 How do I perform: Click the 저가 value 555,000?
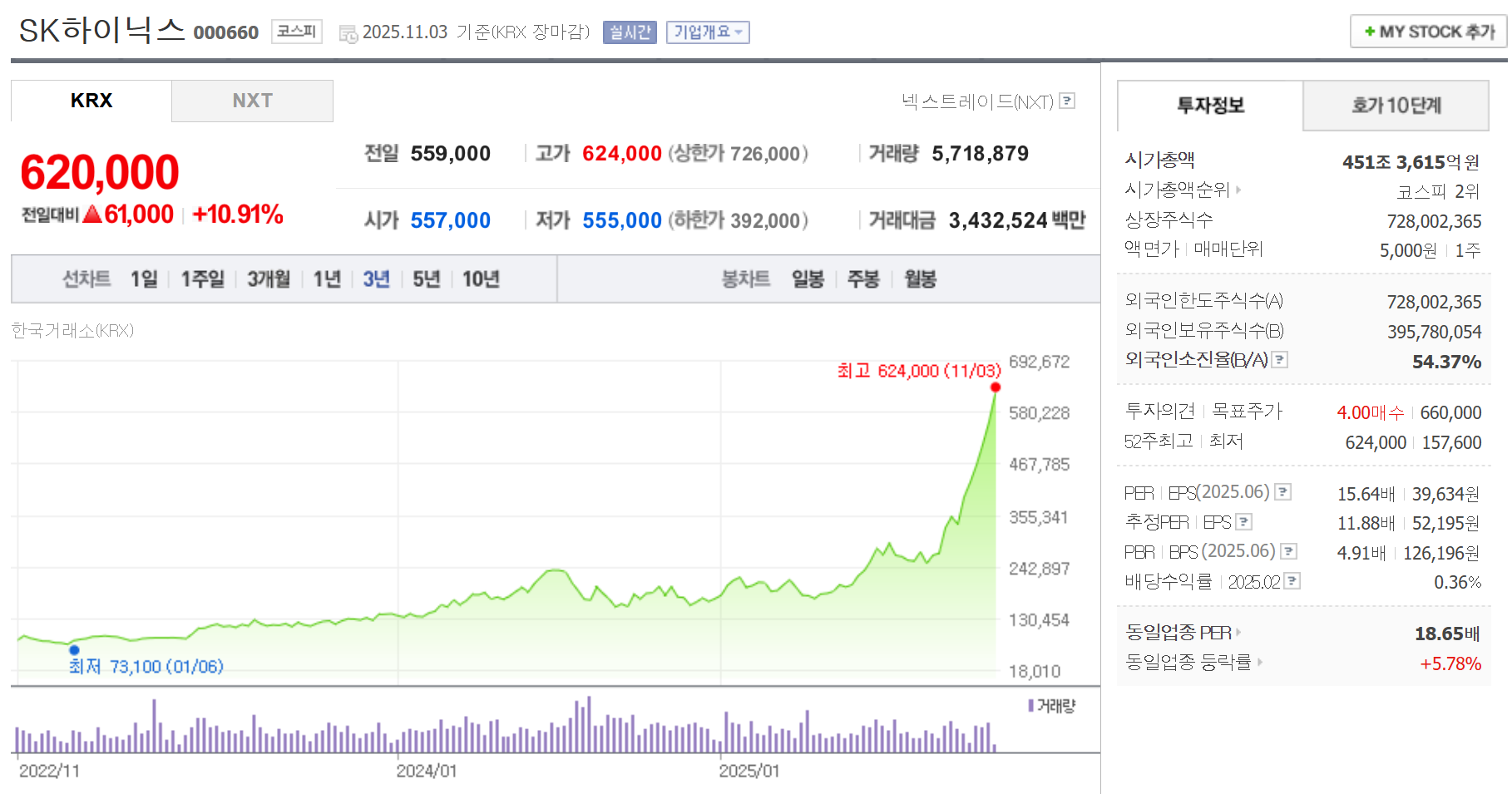tap(622, 220)
